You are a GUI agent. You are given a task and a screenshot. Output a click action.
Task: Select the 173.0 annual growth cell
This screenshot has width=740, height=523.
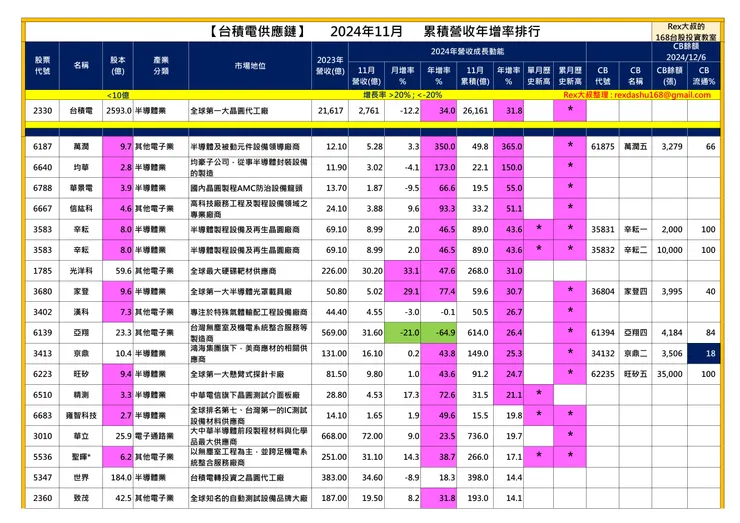pos(439,168)
